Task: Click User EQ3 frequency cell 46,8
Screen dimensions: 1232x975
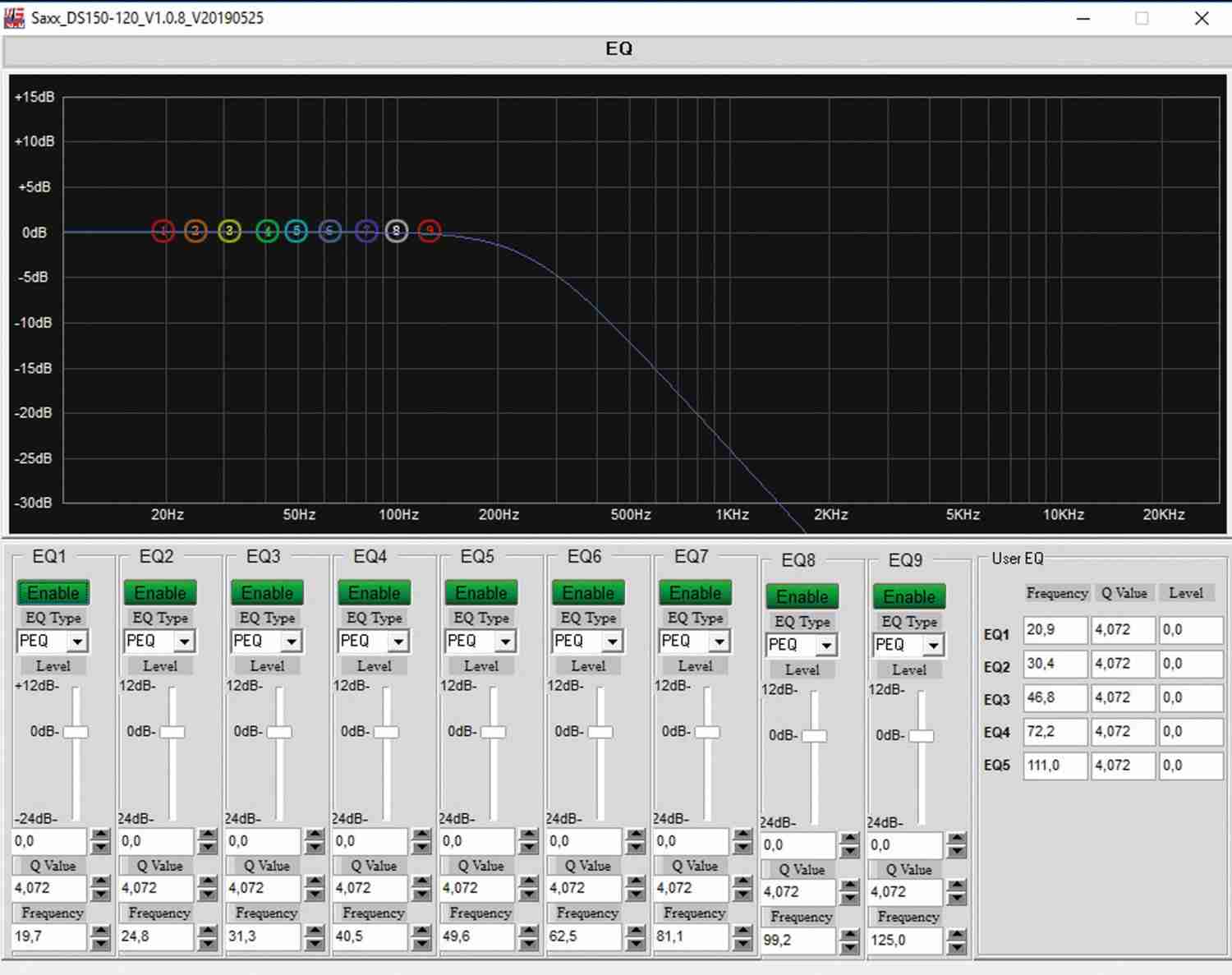Action: coord(1055,697)
